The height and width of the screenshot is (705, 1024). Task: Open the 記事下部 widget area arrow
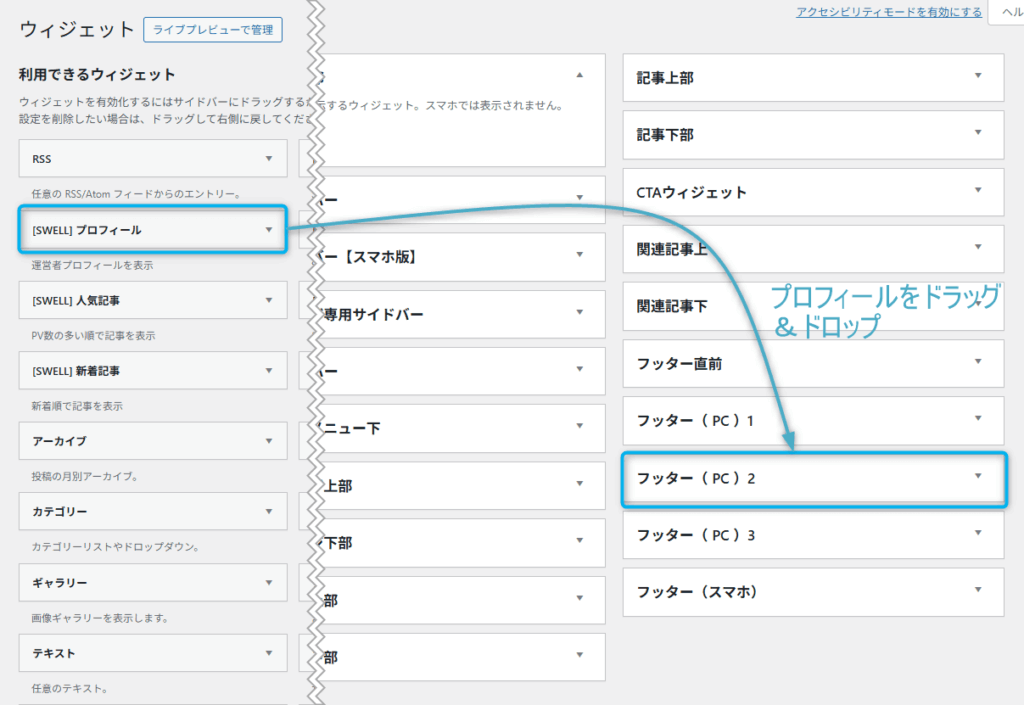click(978, 133)
